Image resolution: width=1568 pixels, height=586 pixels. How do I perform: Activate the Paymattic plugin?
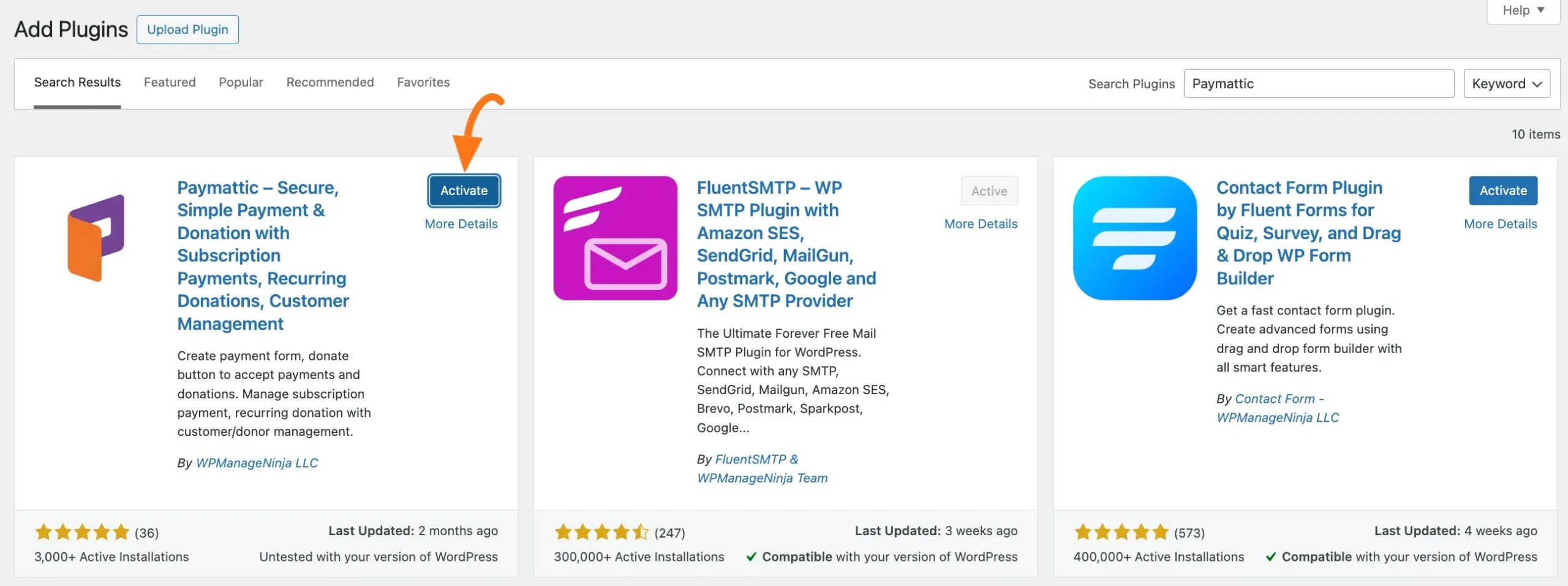[x=463, y=191]
